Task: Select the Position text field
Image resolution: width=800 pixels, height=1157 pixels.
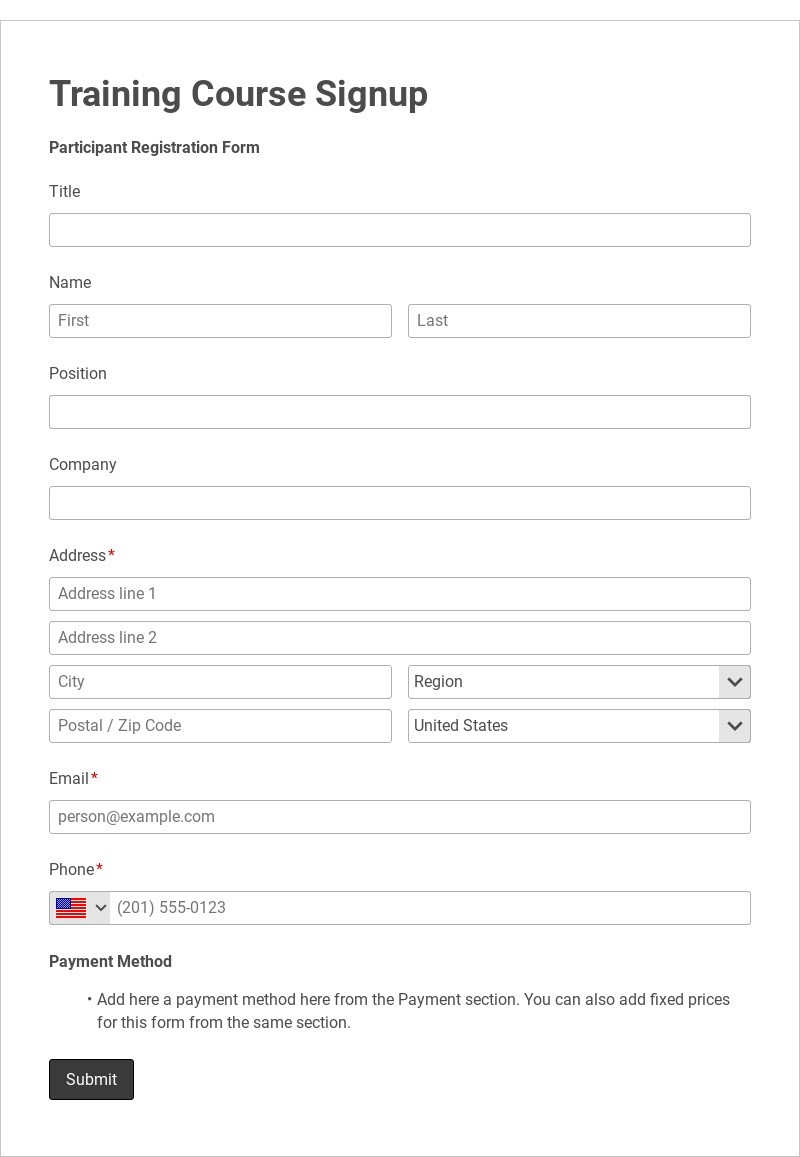Action: pyautogui.click(x=399, y=412)
